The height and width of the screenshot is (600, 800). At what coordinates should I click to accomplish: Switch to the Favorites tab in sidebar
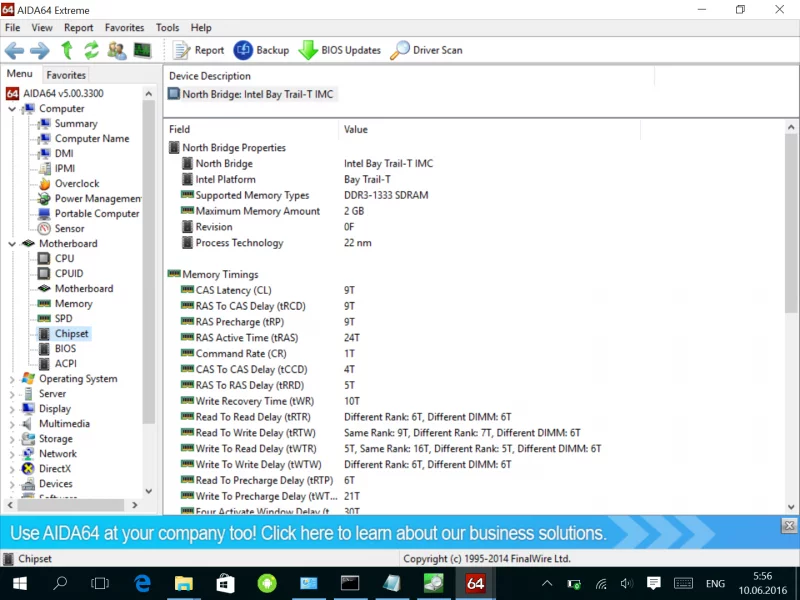(66, 75)
